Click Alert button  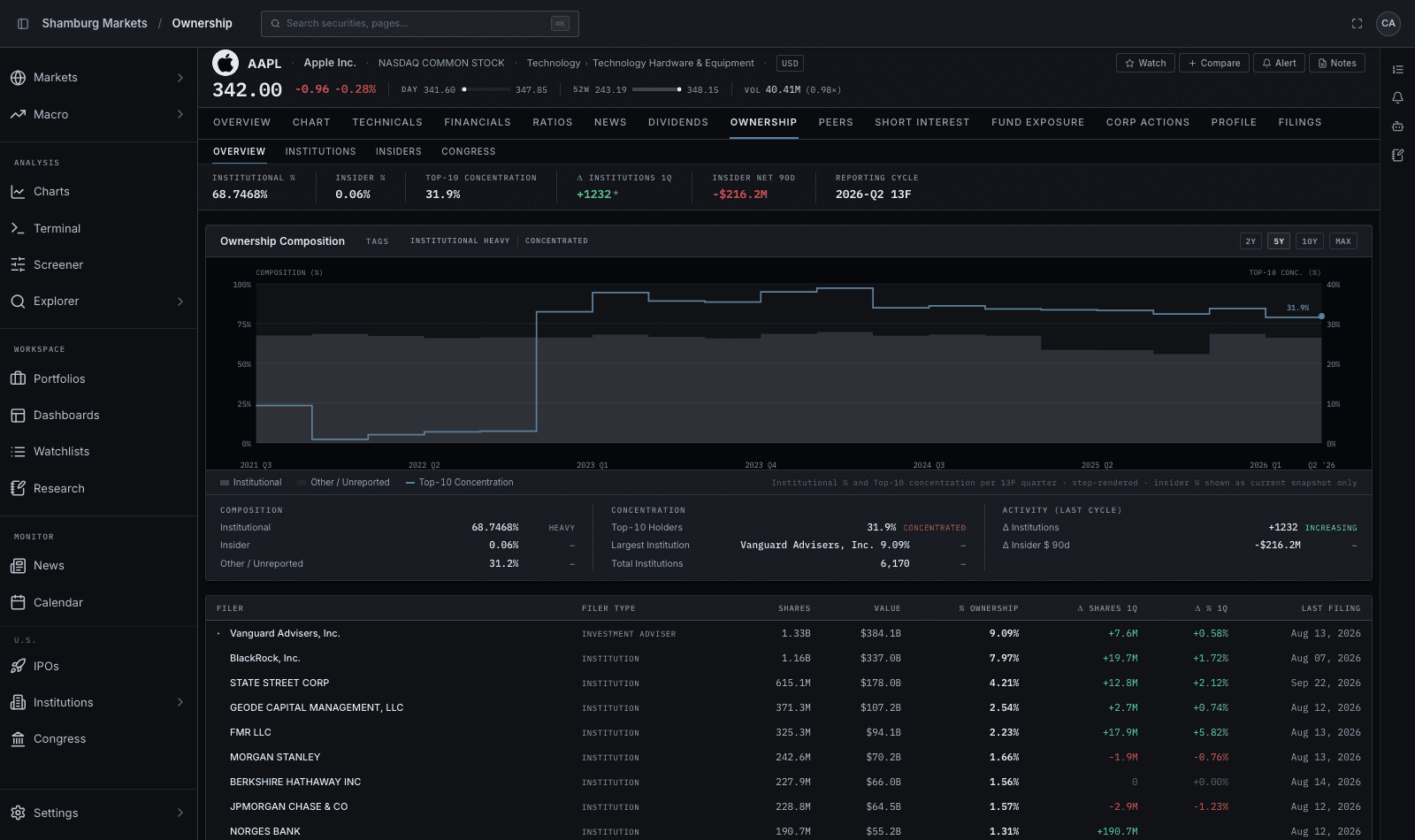(x=1279, y=64)
